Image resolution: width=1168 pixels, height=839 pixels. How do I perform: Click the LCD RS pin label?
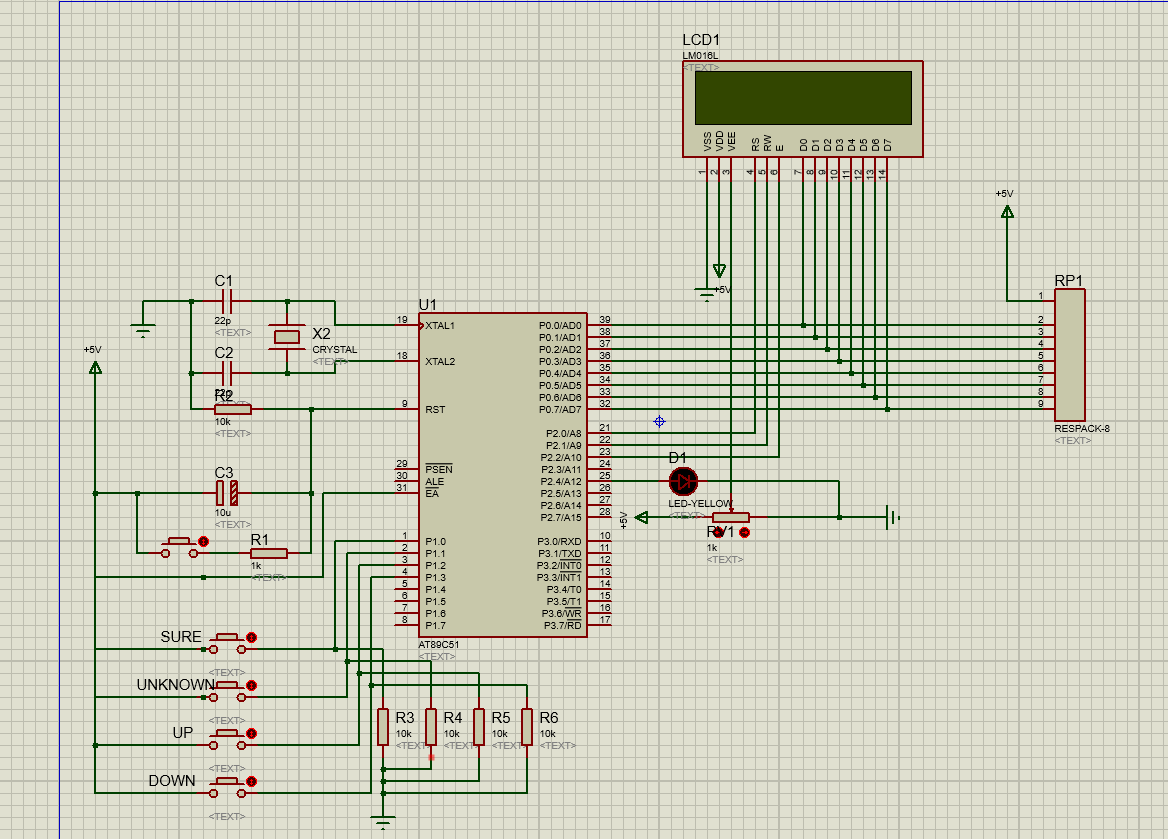click(755, 144)
